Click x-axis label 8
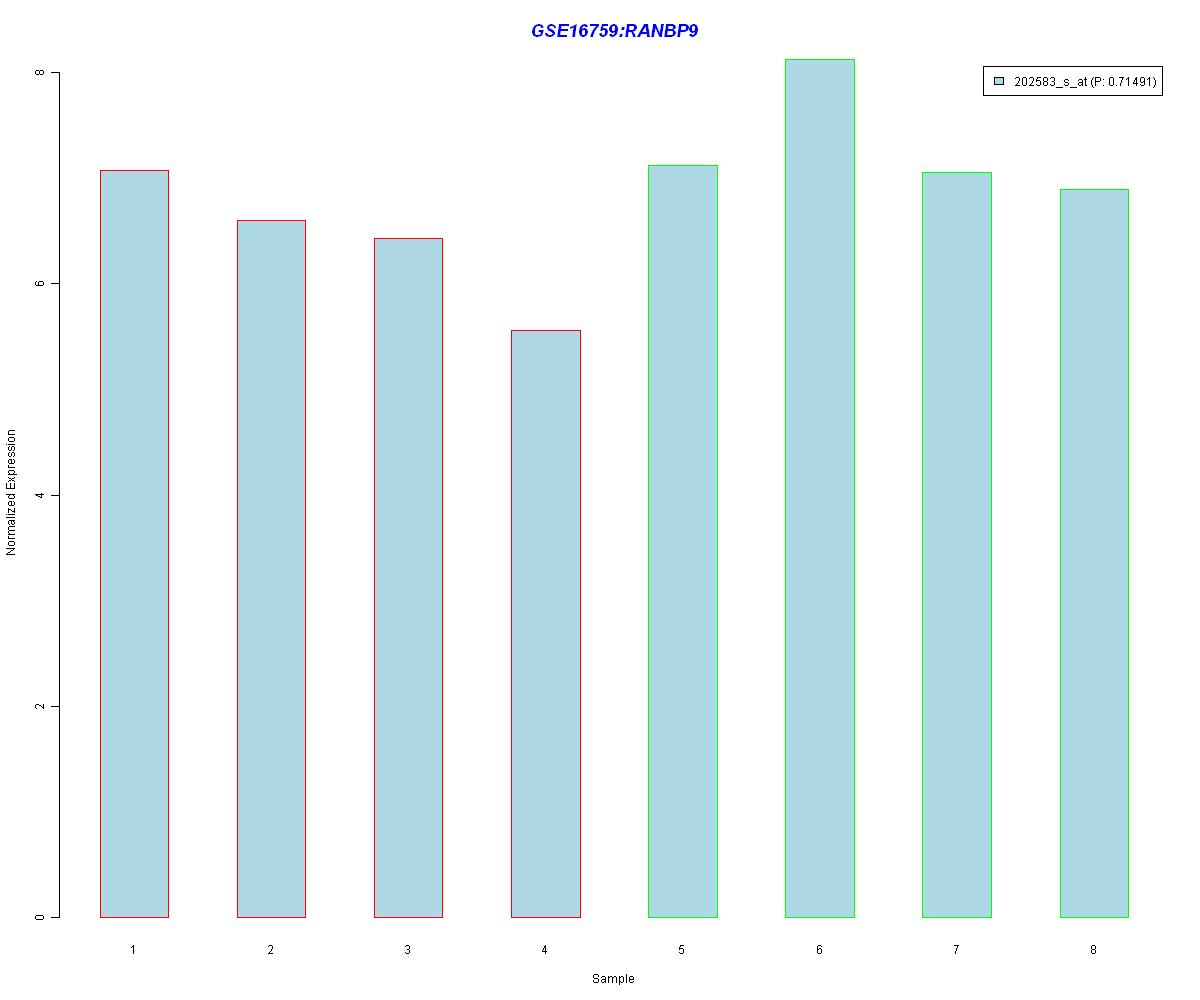 (1093, 949)
